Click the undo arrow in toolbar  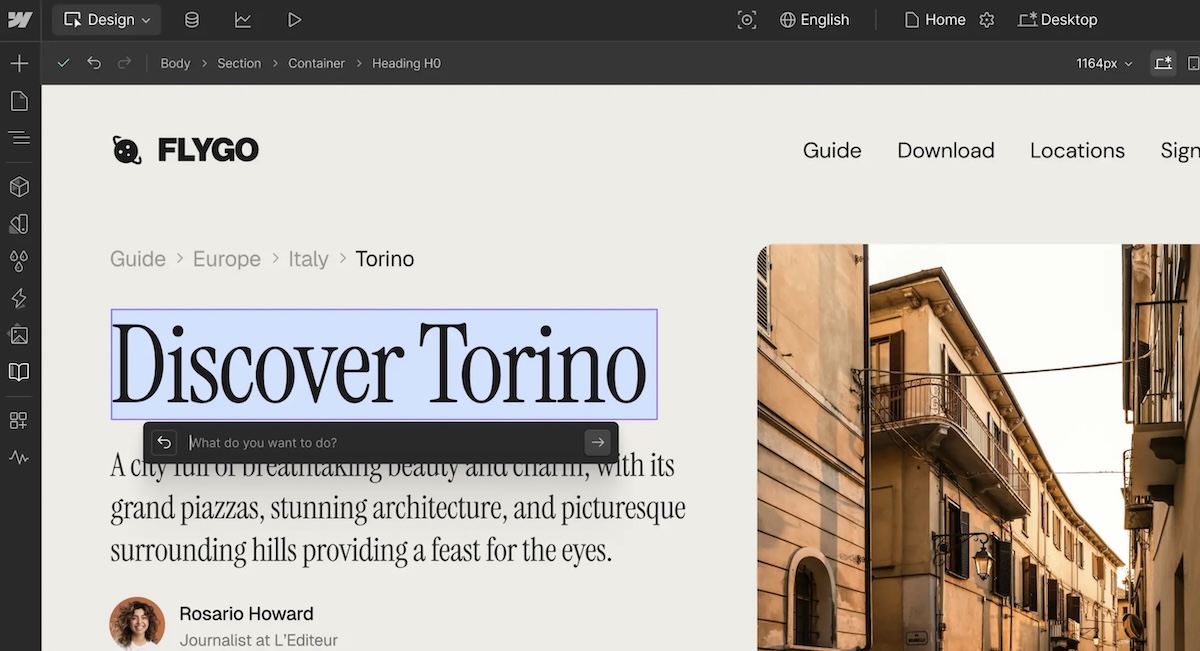click(x=94, y=63)
